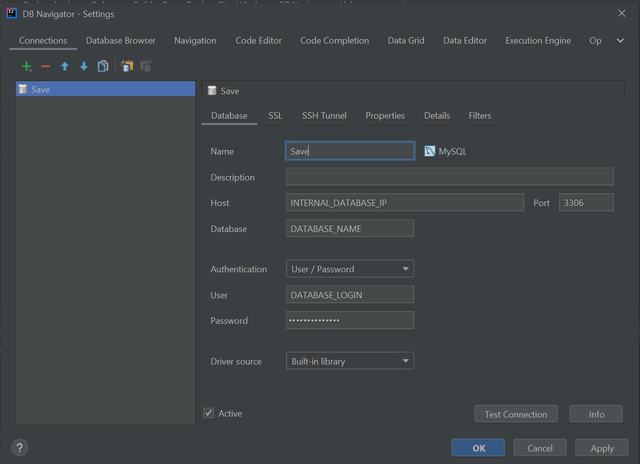Viewport: 640px width, 464px height.
Task: Click the MySQL label text
Action: click(x=452, y=151)
